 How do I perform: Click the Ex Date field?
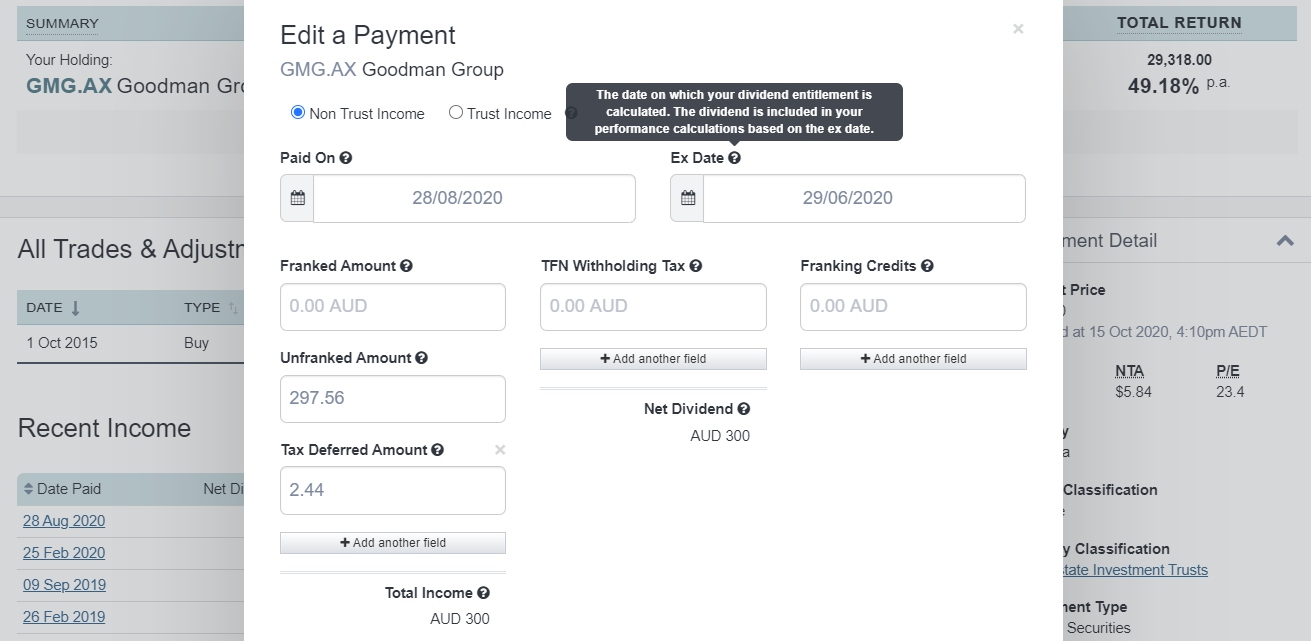(864, 198)
